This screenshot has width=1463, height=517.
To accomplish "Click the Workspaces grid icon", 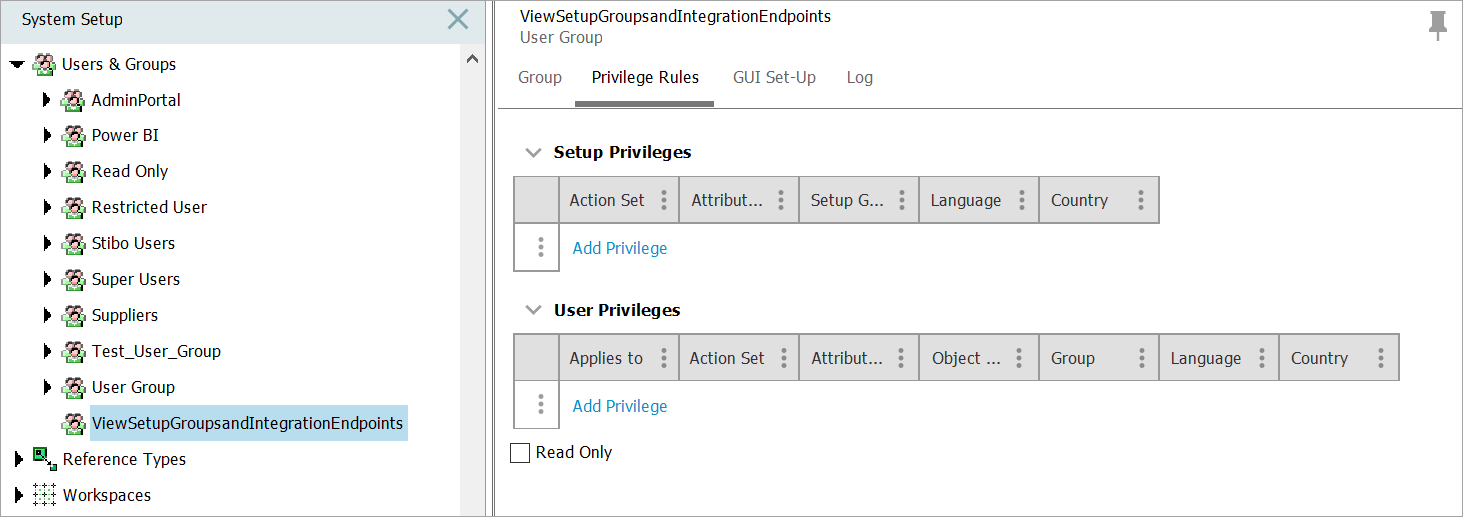I will 44,495.
